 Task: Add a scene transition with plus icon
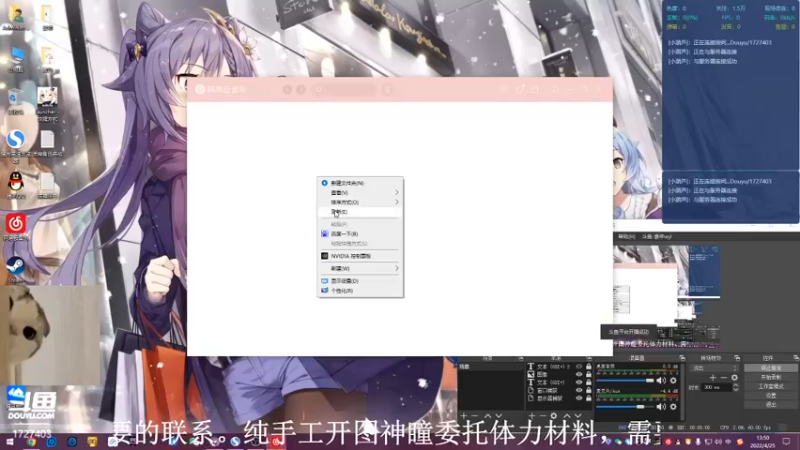[713, 378]
